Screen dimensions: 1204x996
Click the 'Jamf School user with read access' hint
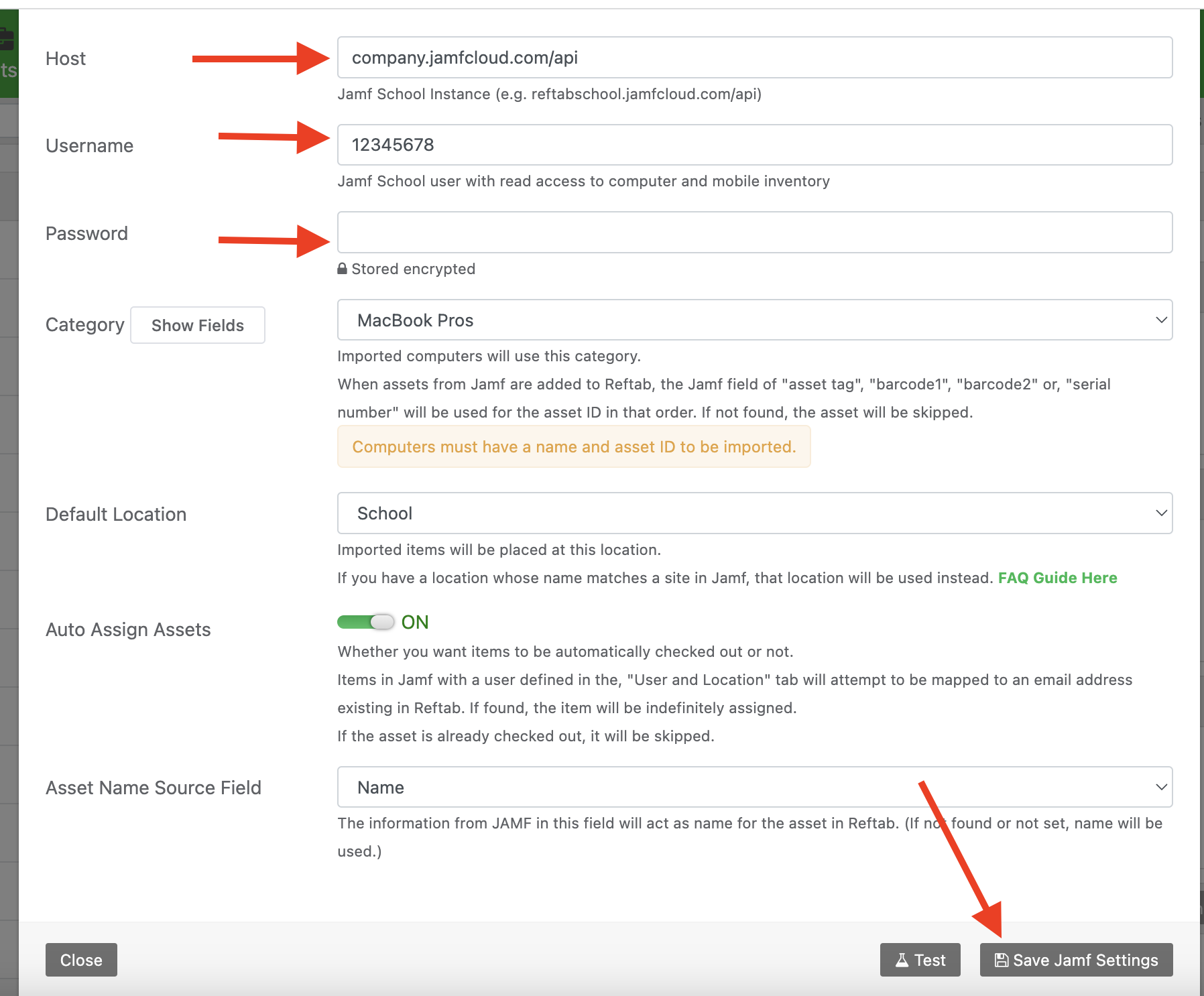coord(584,181)
